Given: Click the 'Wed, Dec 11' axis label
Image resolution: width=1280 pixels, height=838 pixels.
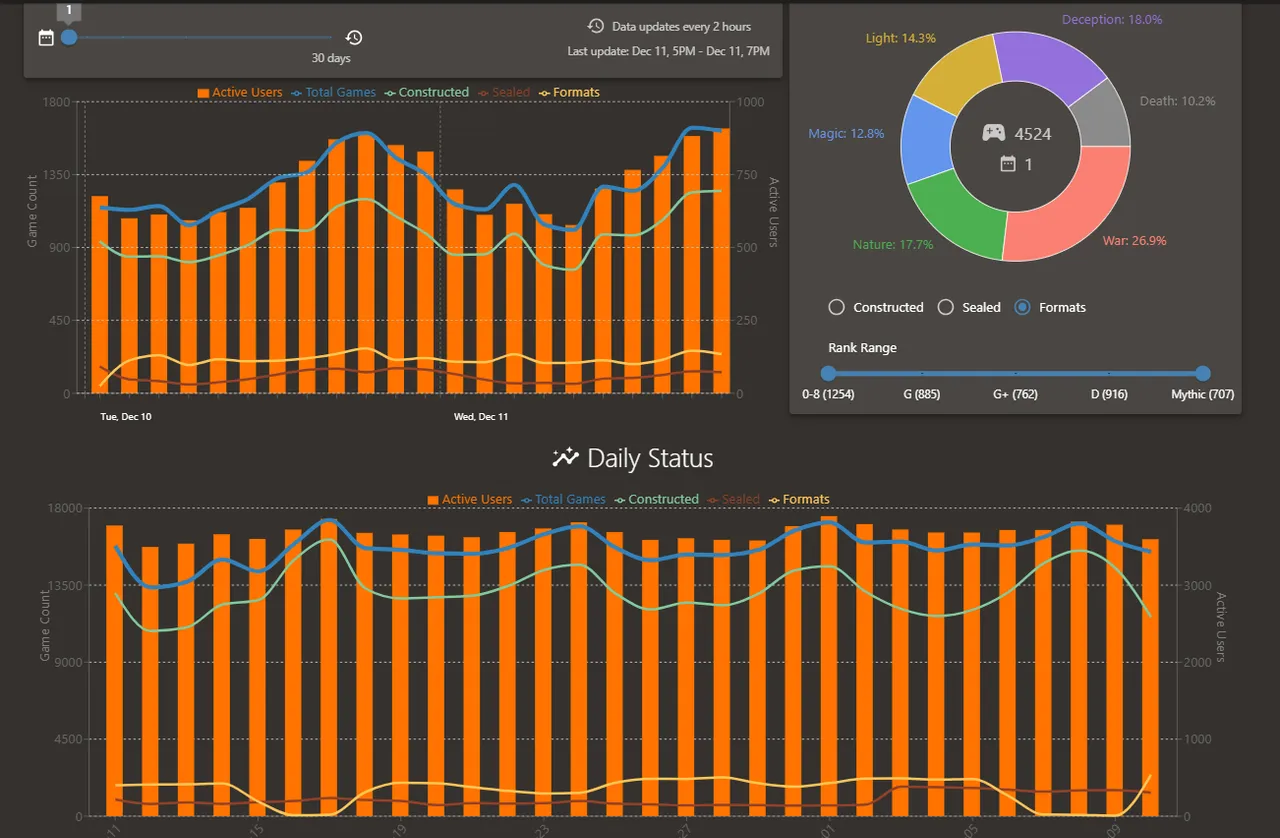Looking at the screenshot, I should (x=481, y=416).
